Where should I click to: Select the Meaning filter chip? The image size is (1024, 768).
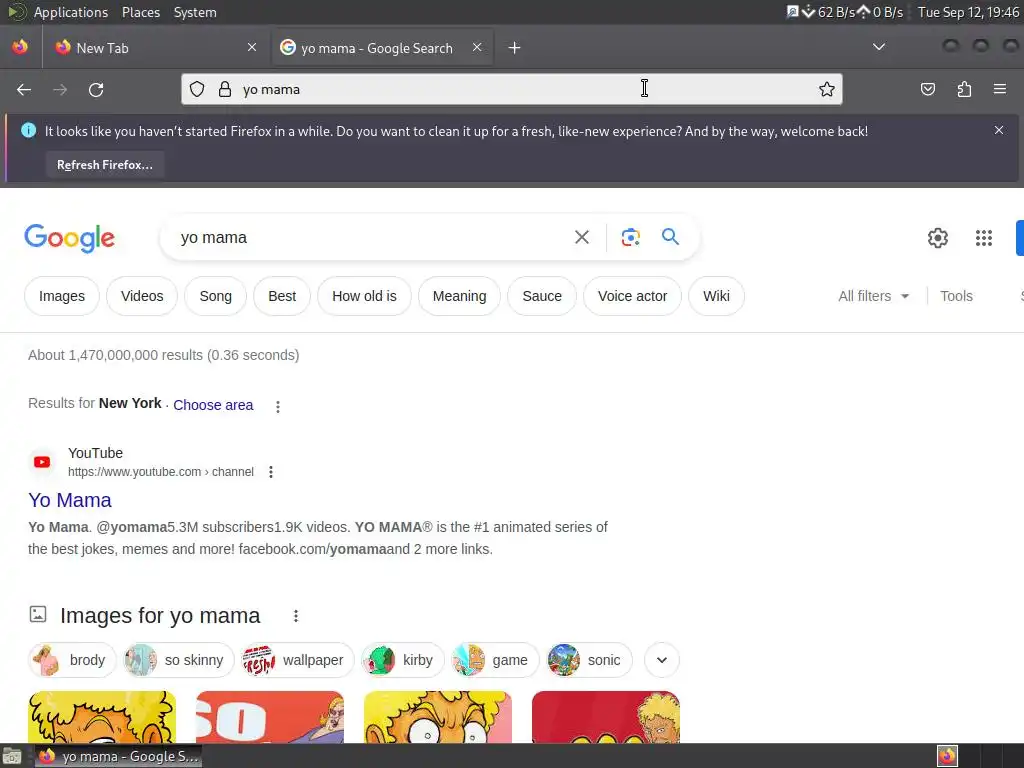click(460, 296)
